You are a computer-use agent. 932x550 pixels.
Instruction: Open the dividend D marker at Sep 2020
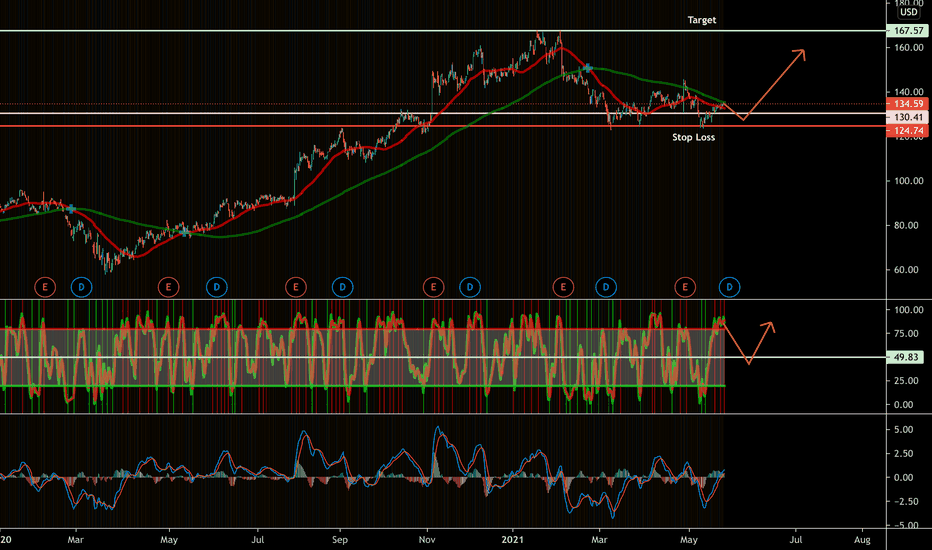[x=342, y=288]
